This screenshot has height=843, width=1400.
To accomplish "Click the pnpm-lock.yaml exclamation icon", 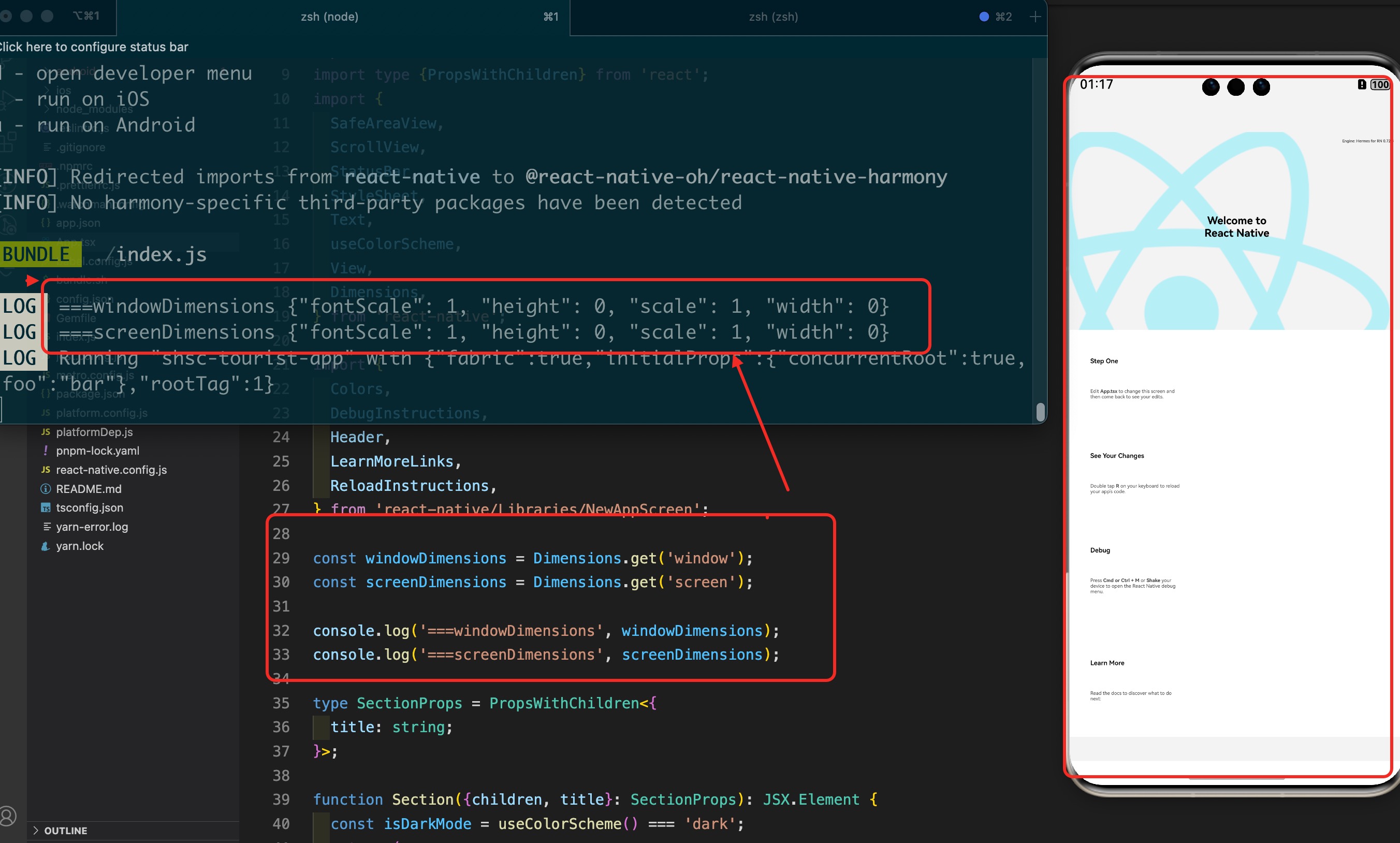I will pyautogui.click(x=46, y=450).
